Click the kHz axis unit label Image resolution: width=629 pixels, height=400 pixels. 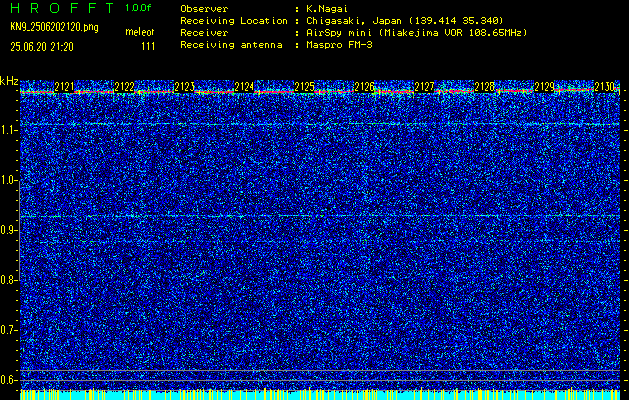coord(9,82)
